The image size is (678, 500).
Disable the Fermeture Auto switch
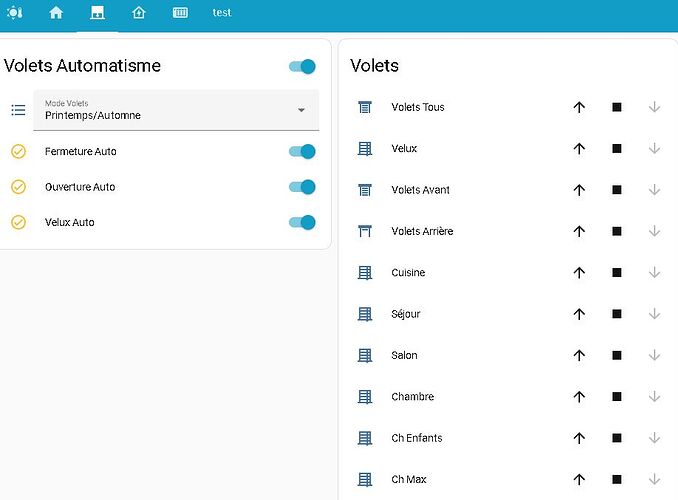click(302, 152)
